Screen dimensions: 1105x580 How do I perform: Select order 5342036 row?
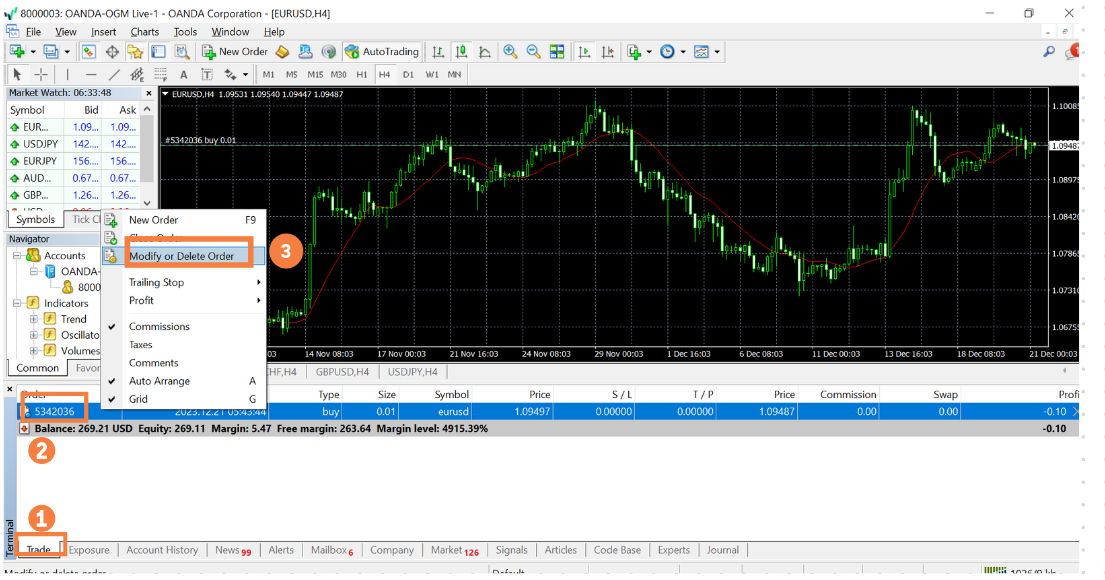point(54,411)
